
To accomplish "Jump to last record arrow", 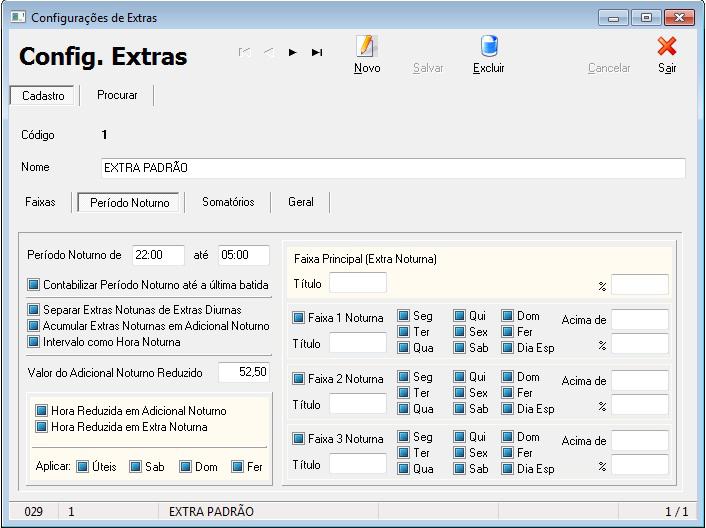I will [x=317, y=52].
